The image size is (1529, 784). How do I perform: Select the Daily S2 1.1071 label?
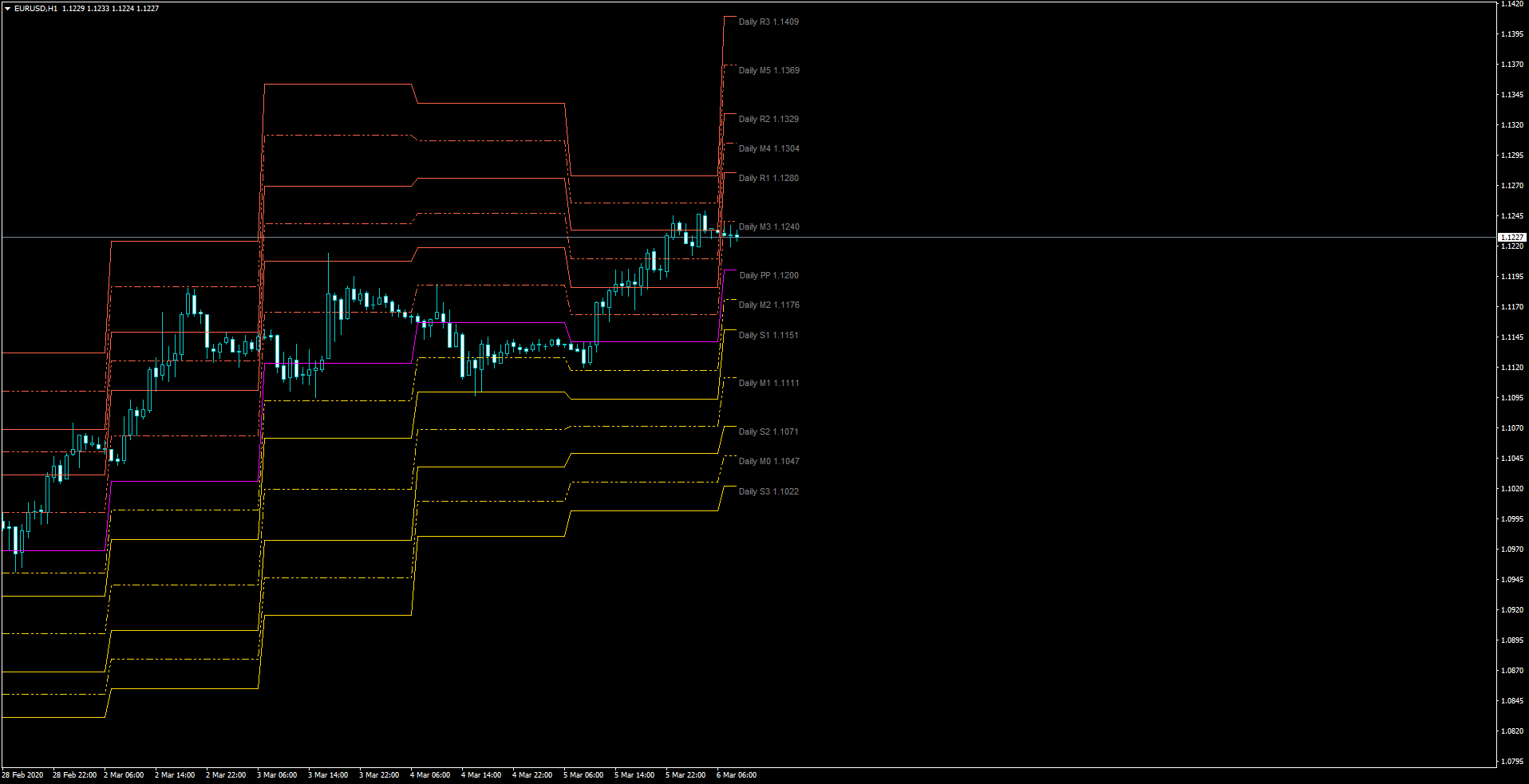(x=768, y=431)
